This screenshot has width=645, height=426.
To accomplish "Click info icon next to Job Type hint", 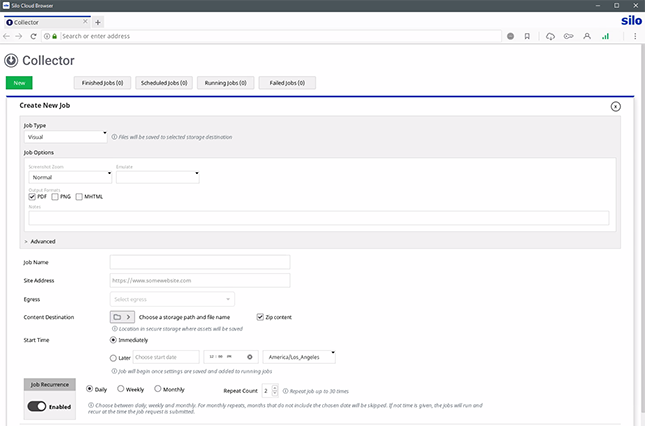I will [x=114, y=137].
